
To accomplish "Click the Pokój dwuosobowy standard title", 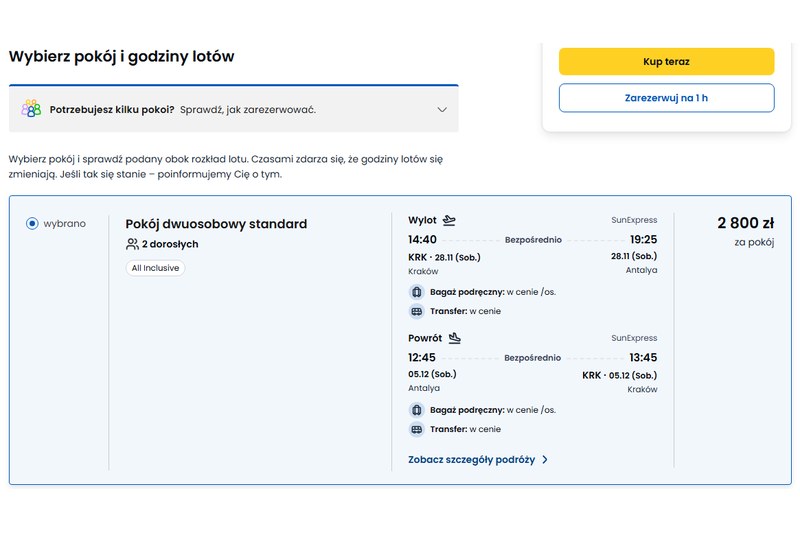I will click(216, 224).
